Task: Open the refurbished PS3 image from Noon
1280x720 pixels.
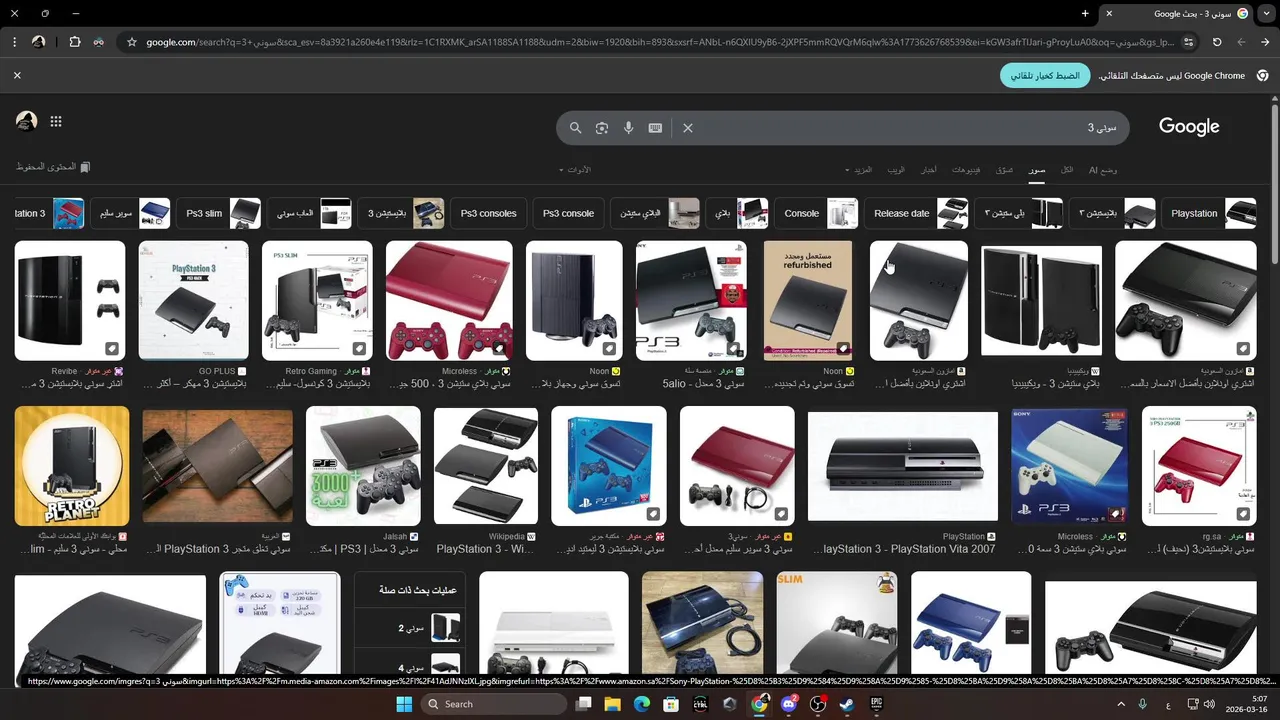Action: coord(808,301)
